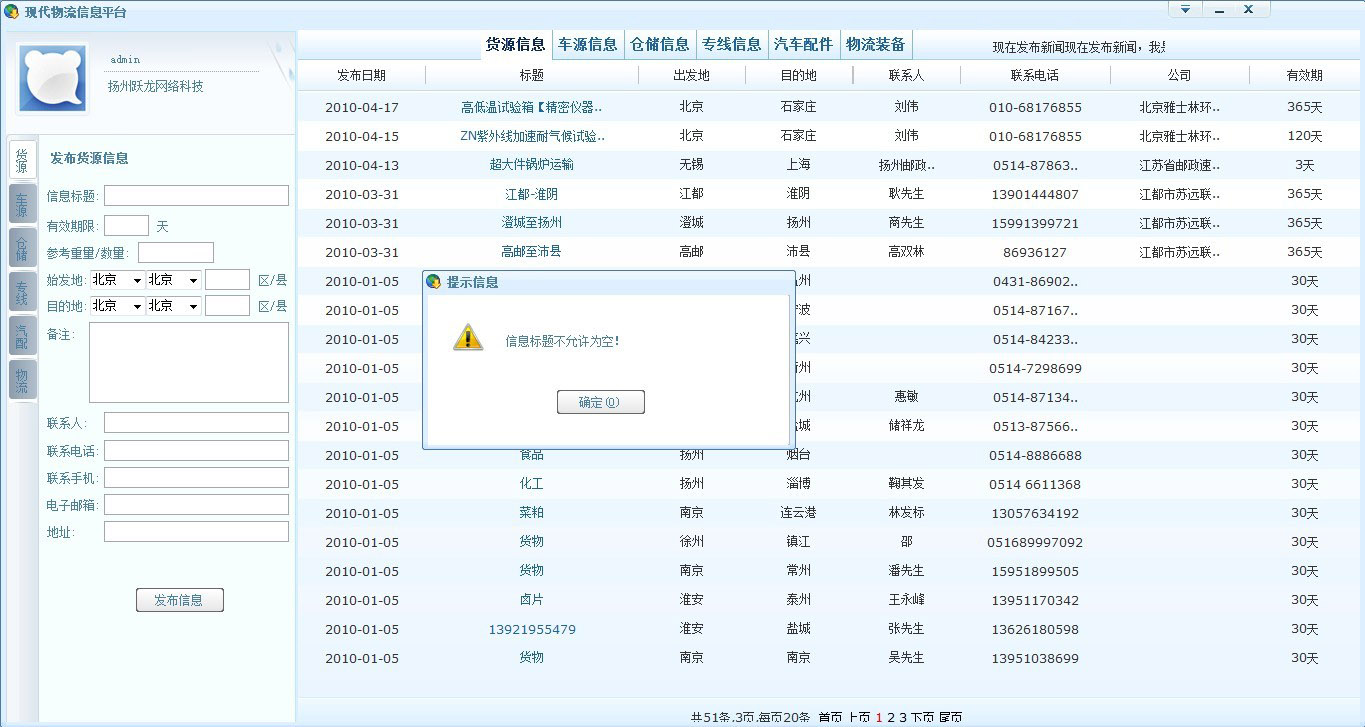1365x727 pixels.
Task: Open the 13921955479 listing title
Action: coord(532,629)
